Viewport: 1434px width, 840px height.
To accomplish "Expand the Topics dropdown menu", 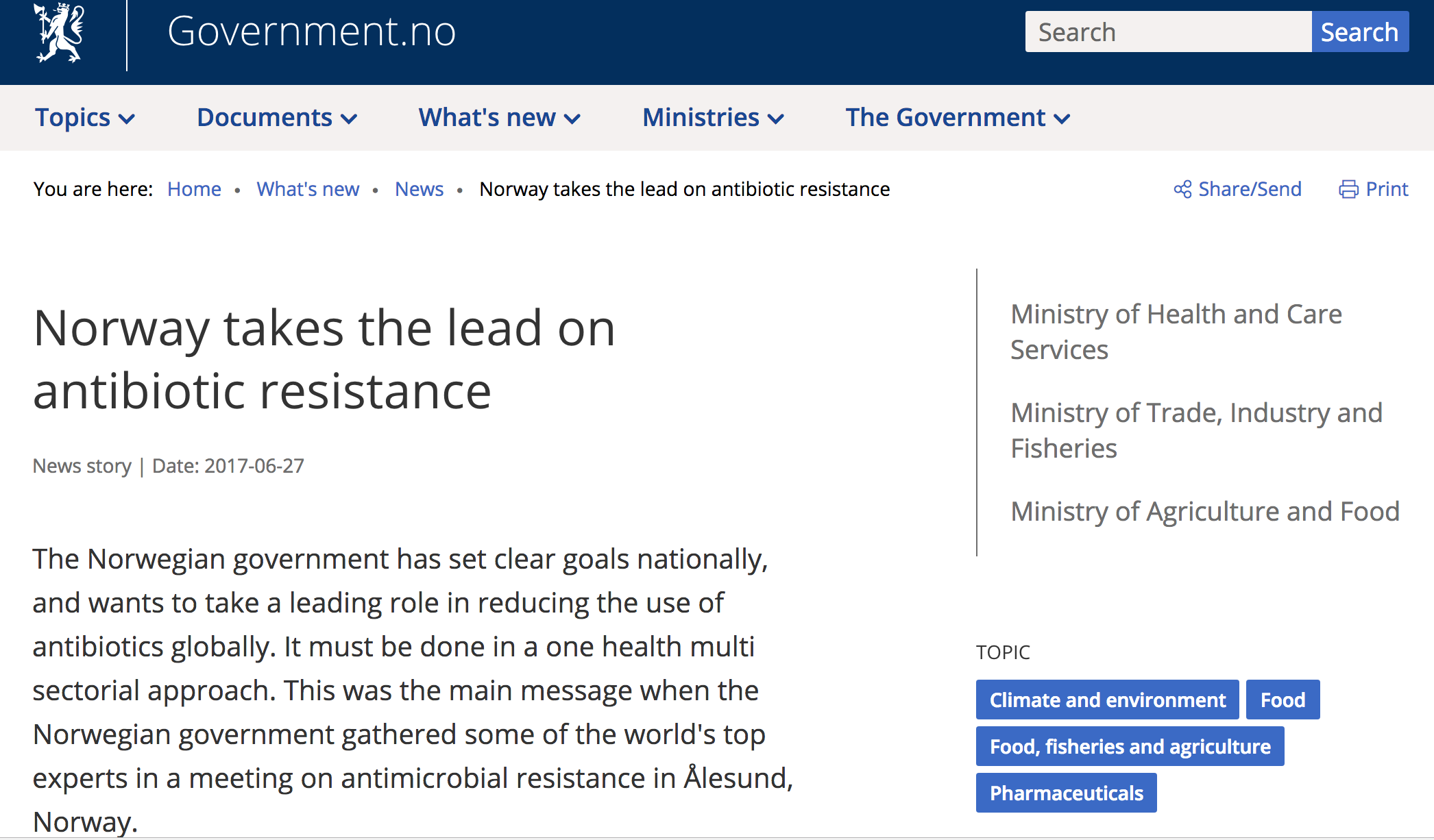I will point(85,118).
